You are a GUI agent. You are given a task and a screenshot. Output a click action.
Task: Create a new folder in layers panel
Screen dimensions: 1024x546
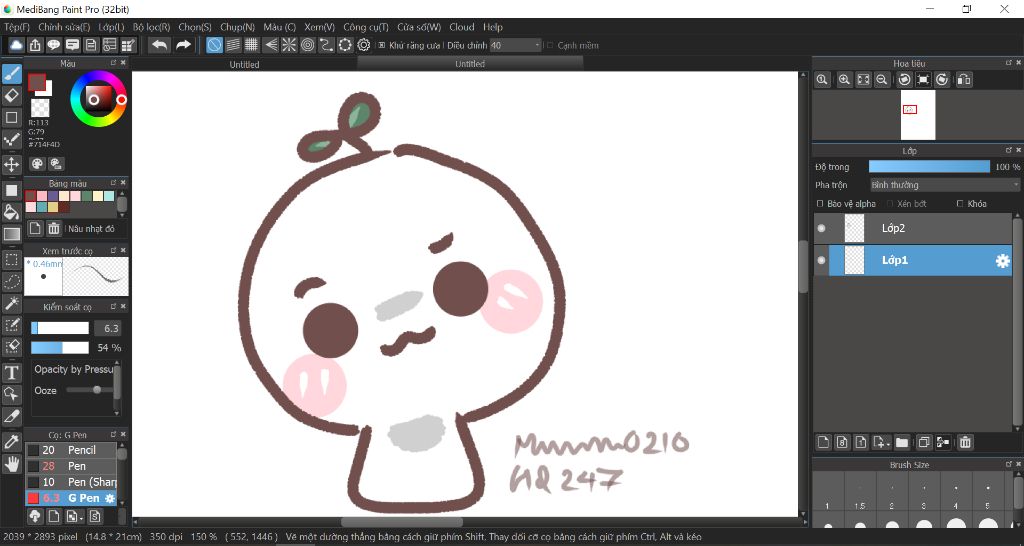click(902, 442)
